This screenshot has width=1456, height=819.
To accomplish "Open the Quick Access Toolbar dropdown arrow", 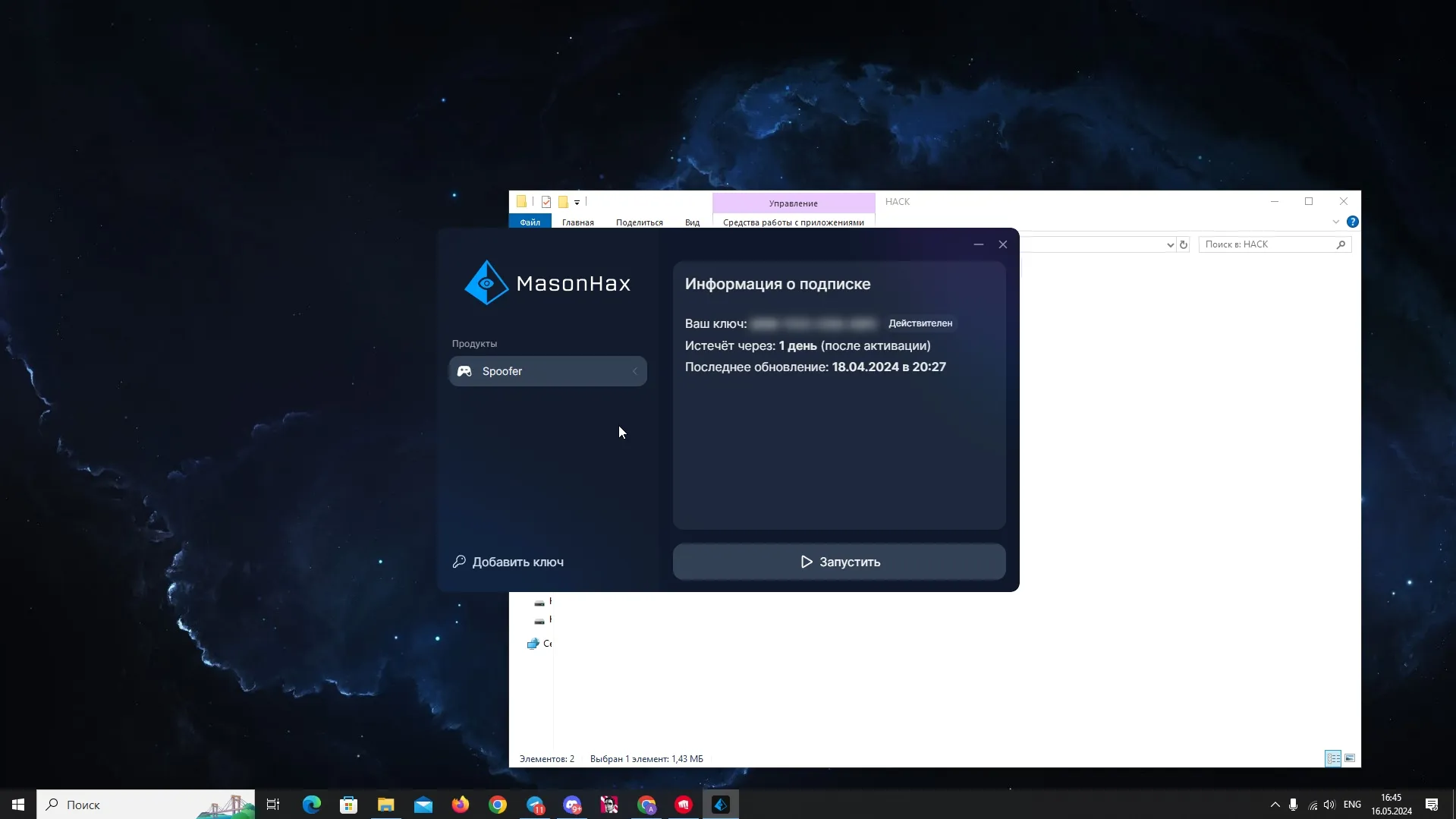I will click(x=577, y=202).
